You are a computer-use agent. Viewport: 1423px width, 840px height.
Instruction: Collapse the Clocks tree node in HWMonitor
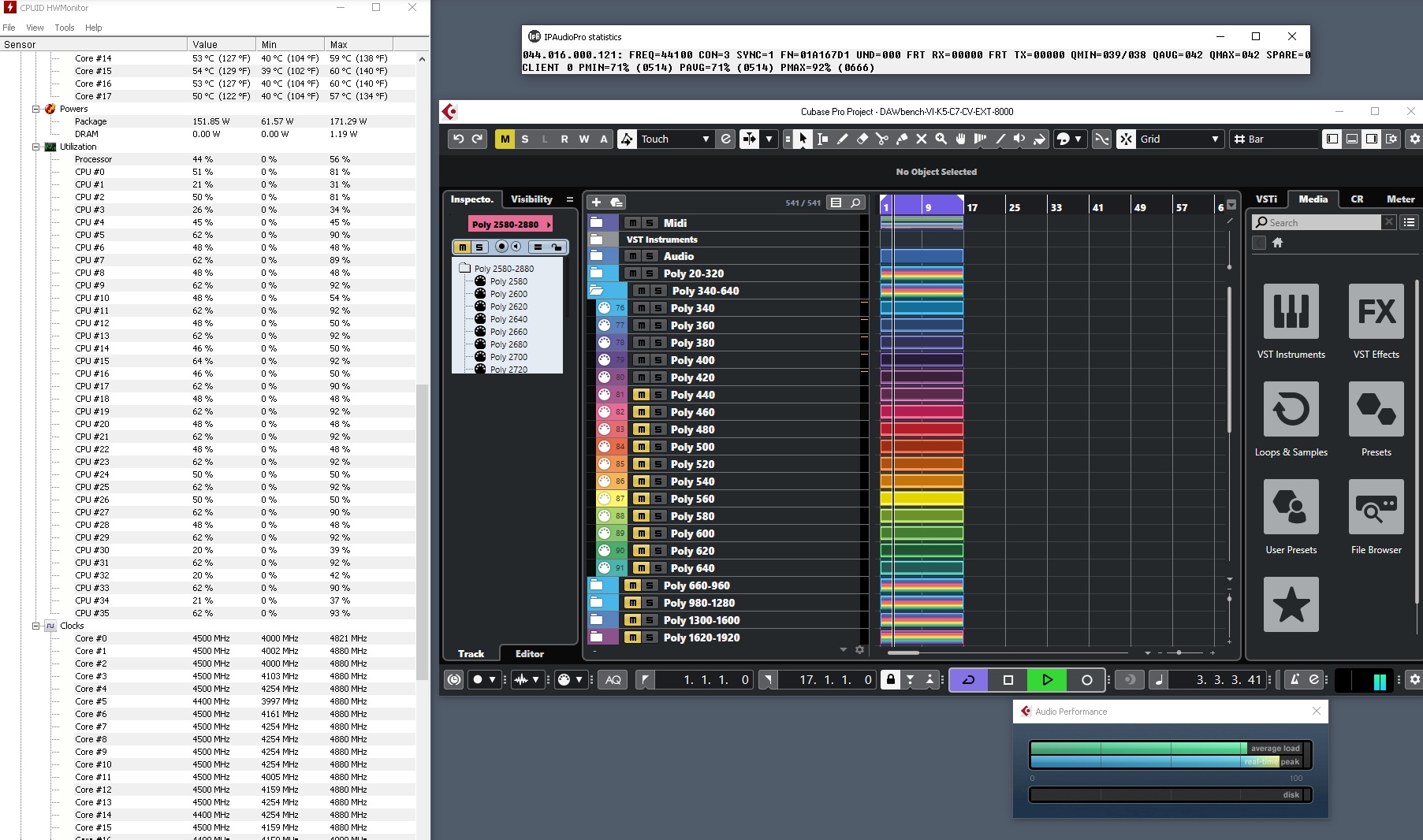(x=35, y=626)
